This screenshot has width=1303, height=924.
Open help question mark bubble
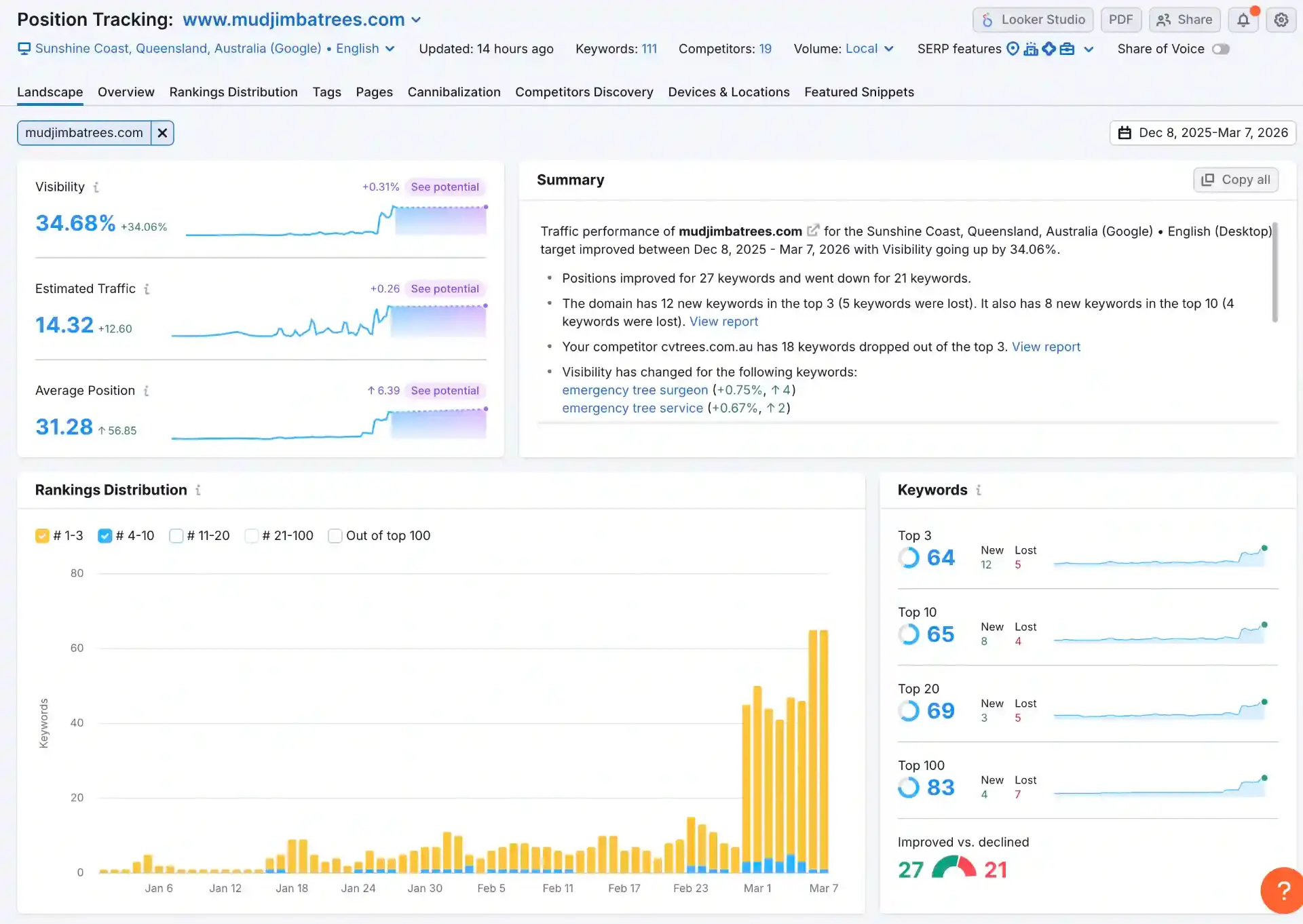[1282, 890]
